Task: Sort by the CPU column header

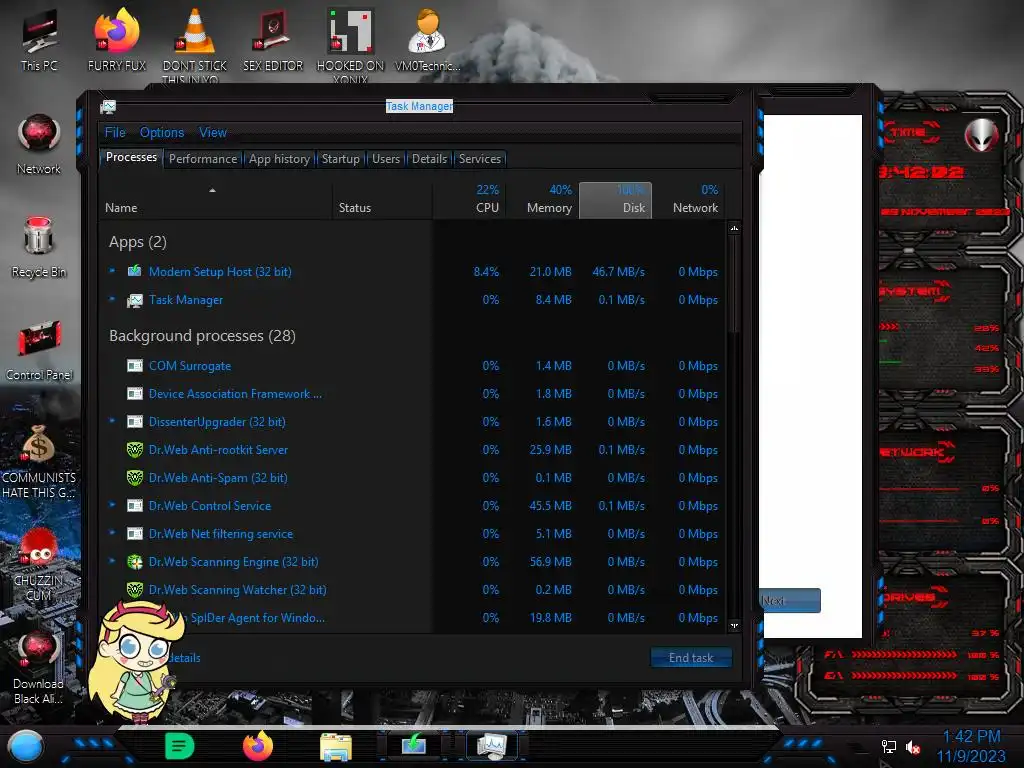Action: tap(470, 199)
